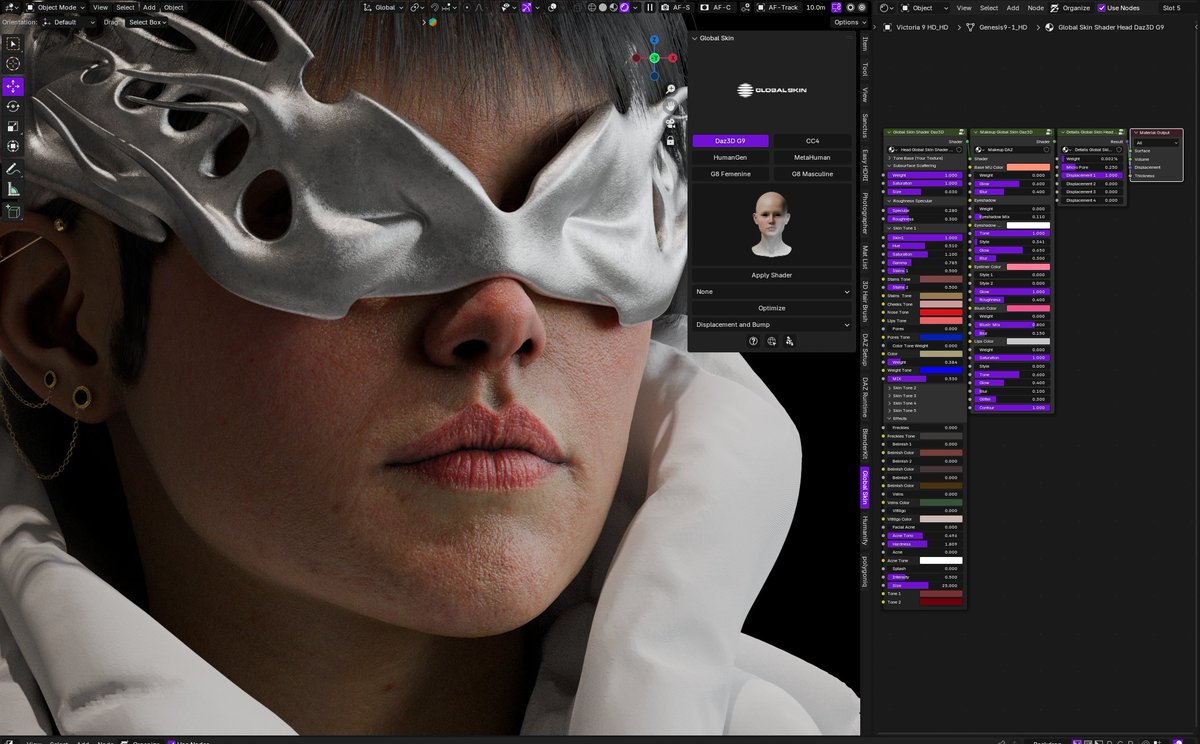Screen dimensions: 1200x744
Task: Open the View menu in the 3D viewport header
Action: tap(100, 7)
